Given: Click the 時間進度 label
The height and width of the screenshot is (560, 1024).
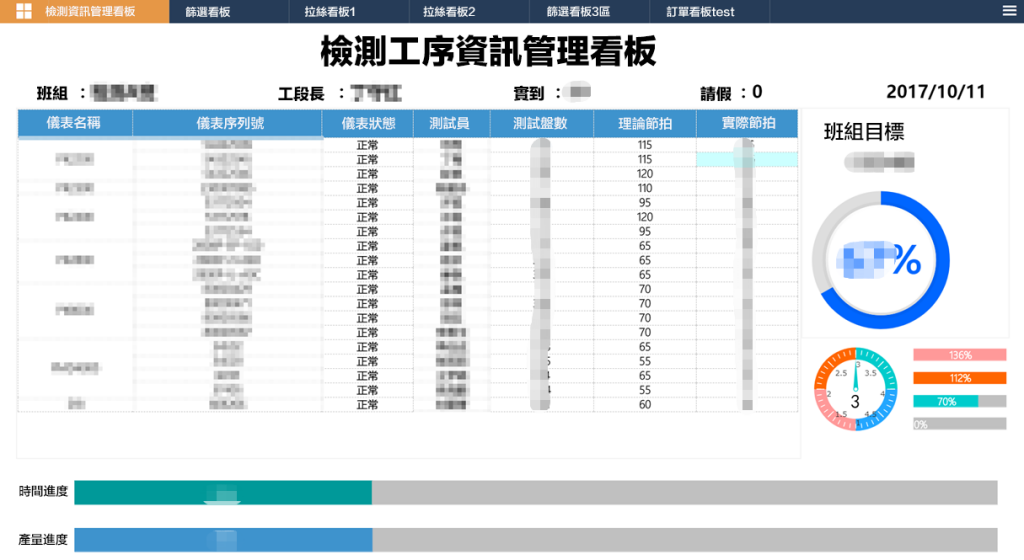Looking at the screenshot, I should 43,491.
